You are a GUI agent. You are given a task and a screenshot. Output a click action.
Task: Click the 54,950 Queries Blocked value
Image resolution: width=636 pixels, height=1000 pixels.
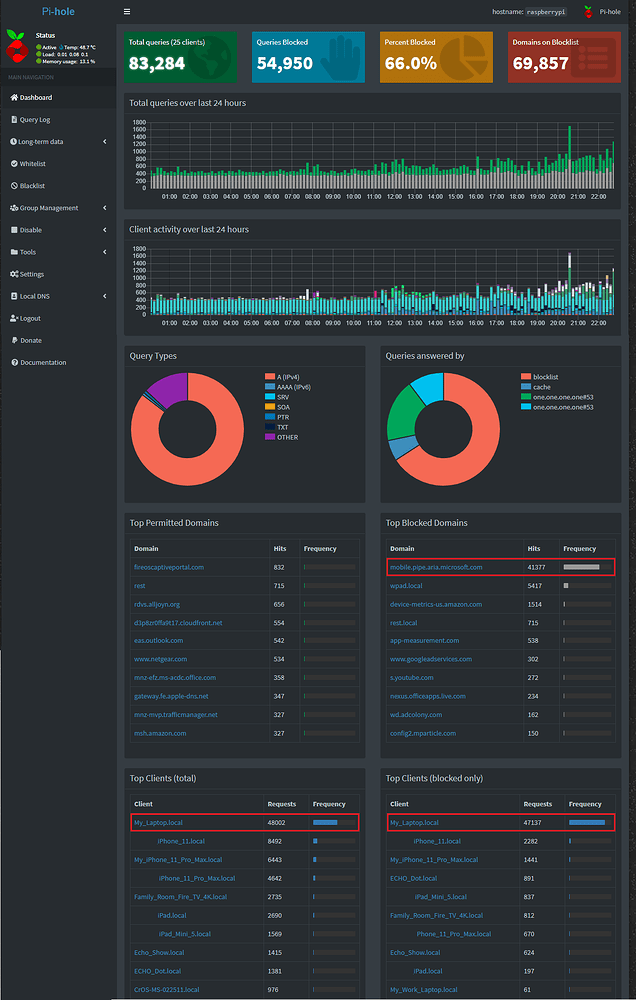click(x=285, y=62)
